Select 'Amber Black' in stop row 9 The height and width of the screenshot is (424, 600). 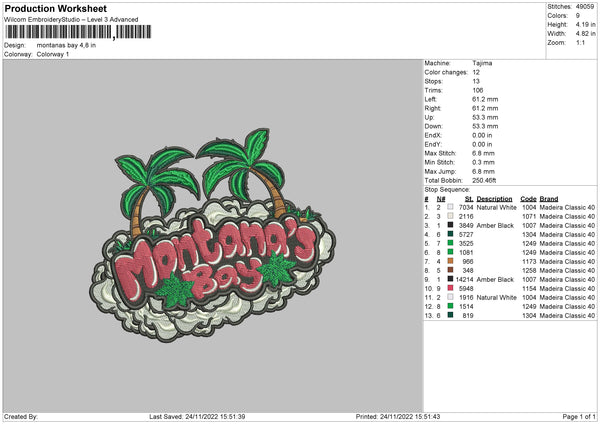click(x=495, y=279)
